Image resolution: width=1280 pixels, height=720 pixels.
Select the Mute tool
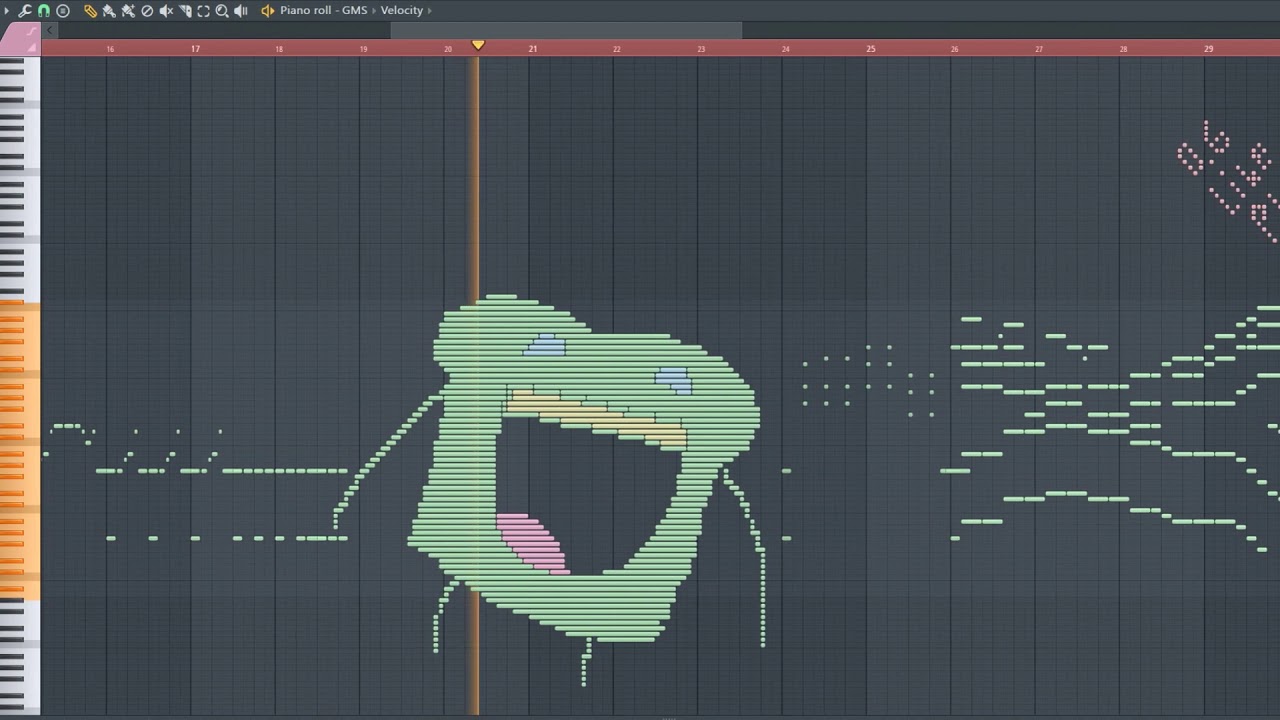click(166, 11)
